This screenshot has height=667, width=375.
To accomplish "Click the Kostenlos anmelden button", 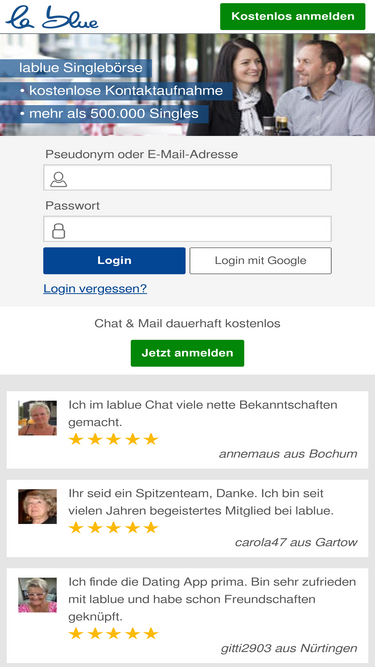I will pos(293,17).
